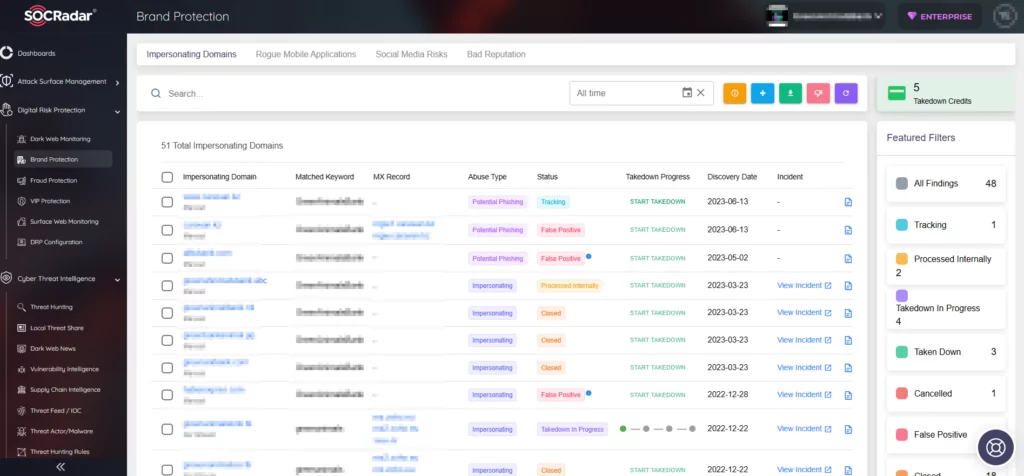
Task: Switch to Bad Reputation tab
Action: (x=496, y=54)
